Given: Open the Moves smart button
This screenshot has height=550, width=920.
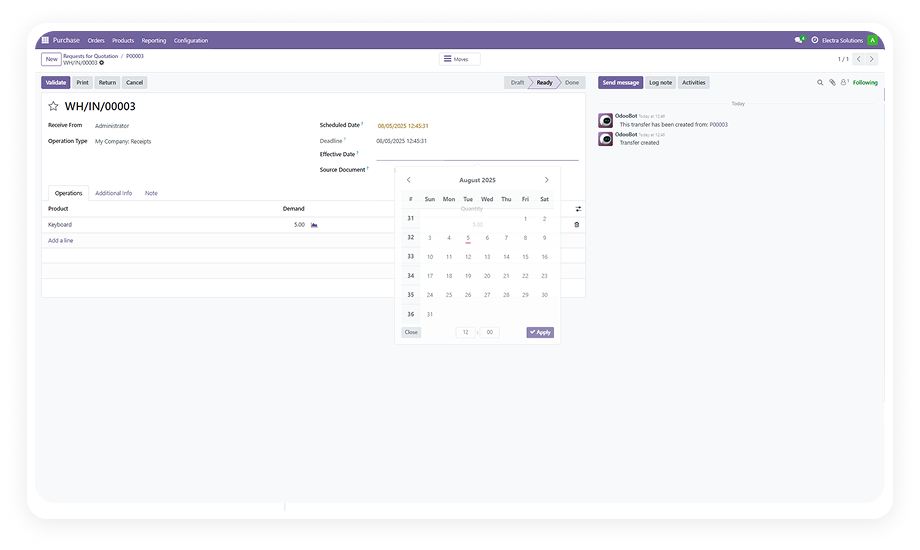Looking at the screenshot, I should pos(459,59).
